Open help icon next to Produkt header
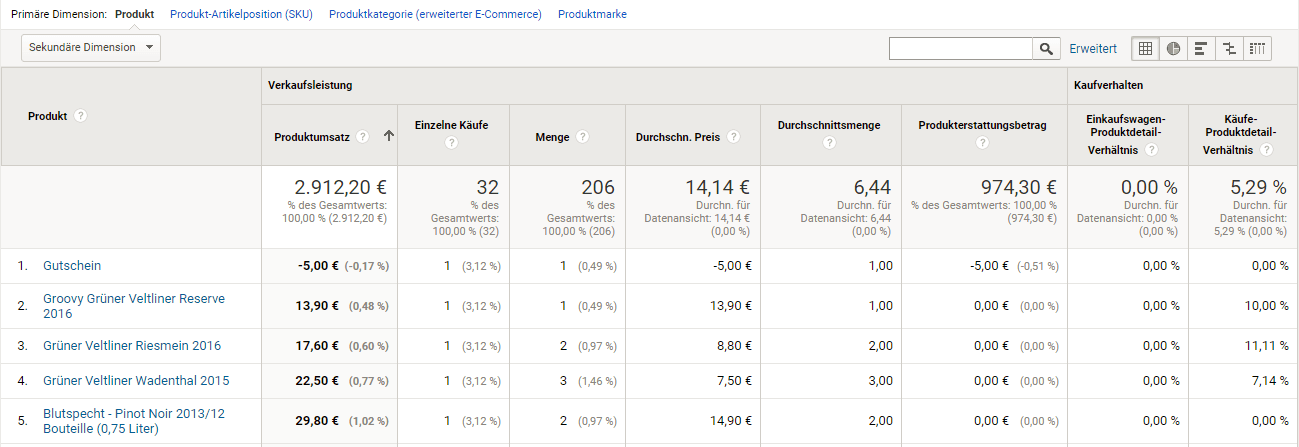Screen dimensions: 1299x447 [x=81, y=116]
